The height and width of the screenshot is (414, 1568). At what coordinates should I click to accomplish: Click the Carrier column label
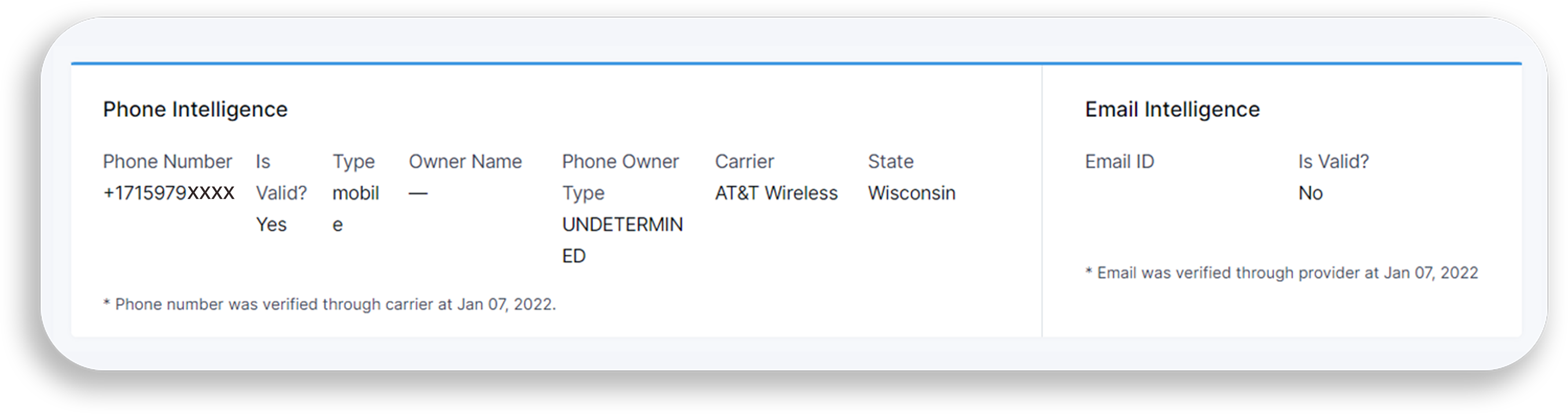(x=744, y=161)
